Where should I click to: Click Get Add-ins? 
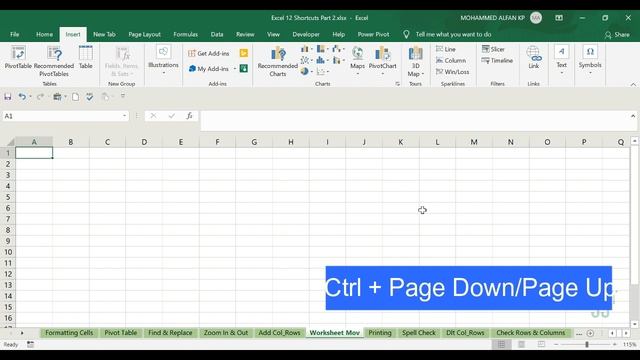pos(209,53)
